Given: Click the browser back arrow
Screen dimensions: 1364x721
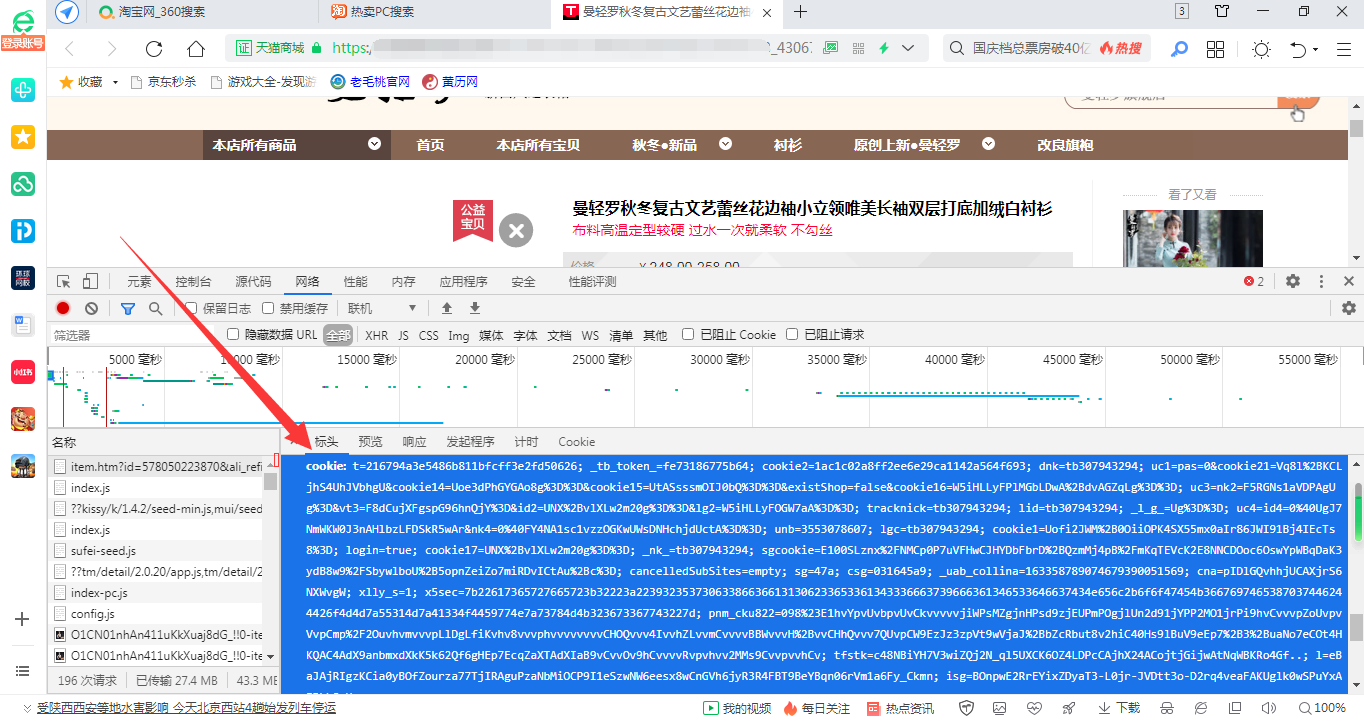Looking at the screenshot, I should click(70, 49).
